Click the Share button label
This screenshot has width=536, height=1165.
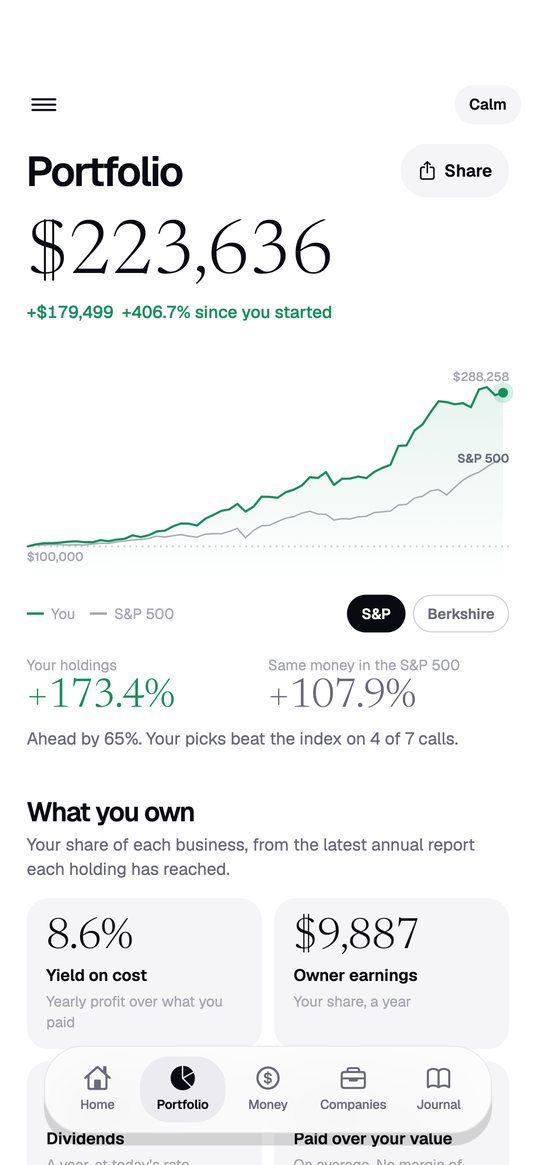pyautogui.click(x=468, y=171)
